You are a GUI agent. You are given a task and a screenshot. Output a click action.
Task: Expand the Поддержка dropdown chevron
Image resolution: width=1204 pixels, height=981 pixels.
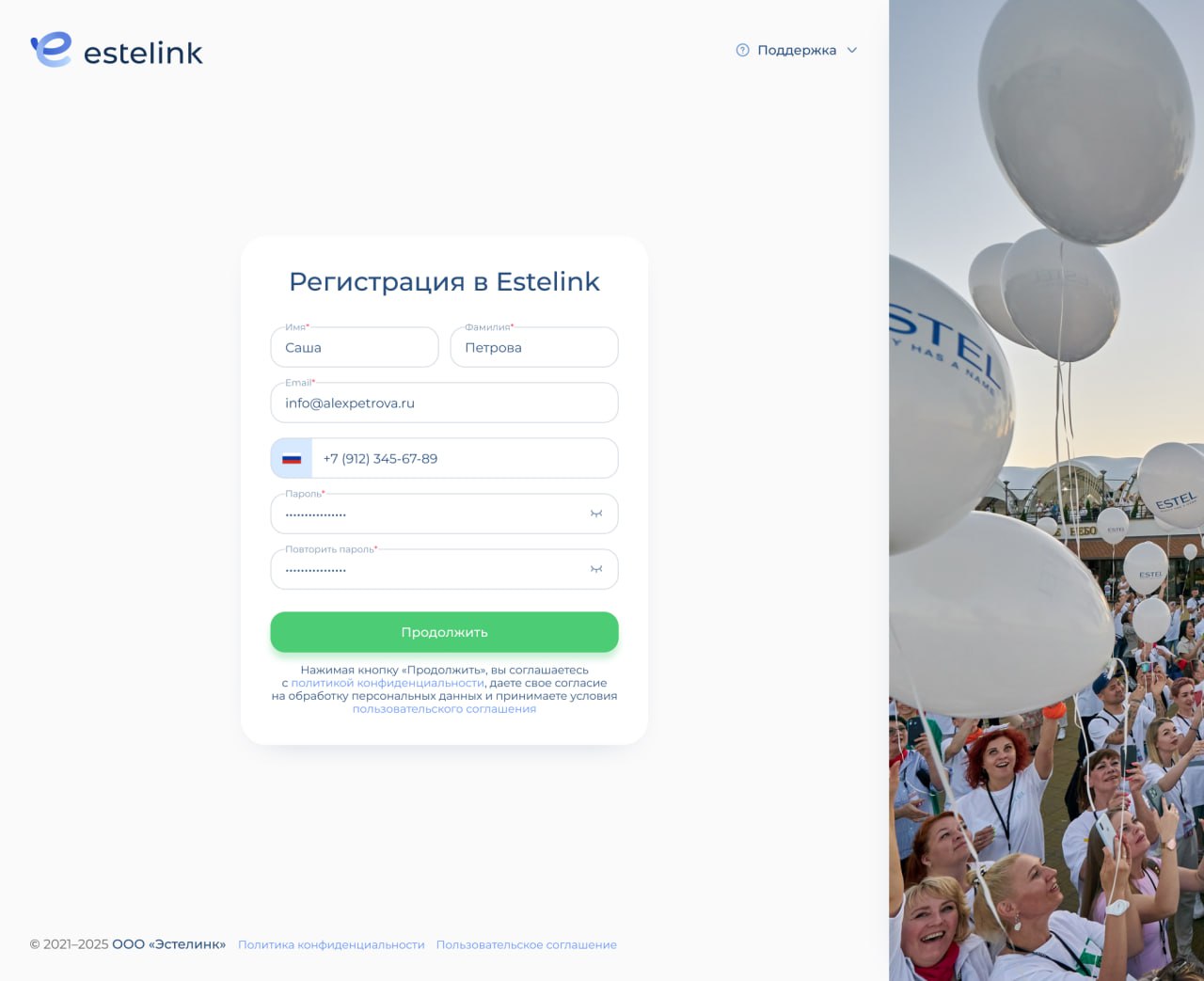point(852,50)
